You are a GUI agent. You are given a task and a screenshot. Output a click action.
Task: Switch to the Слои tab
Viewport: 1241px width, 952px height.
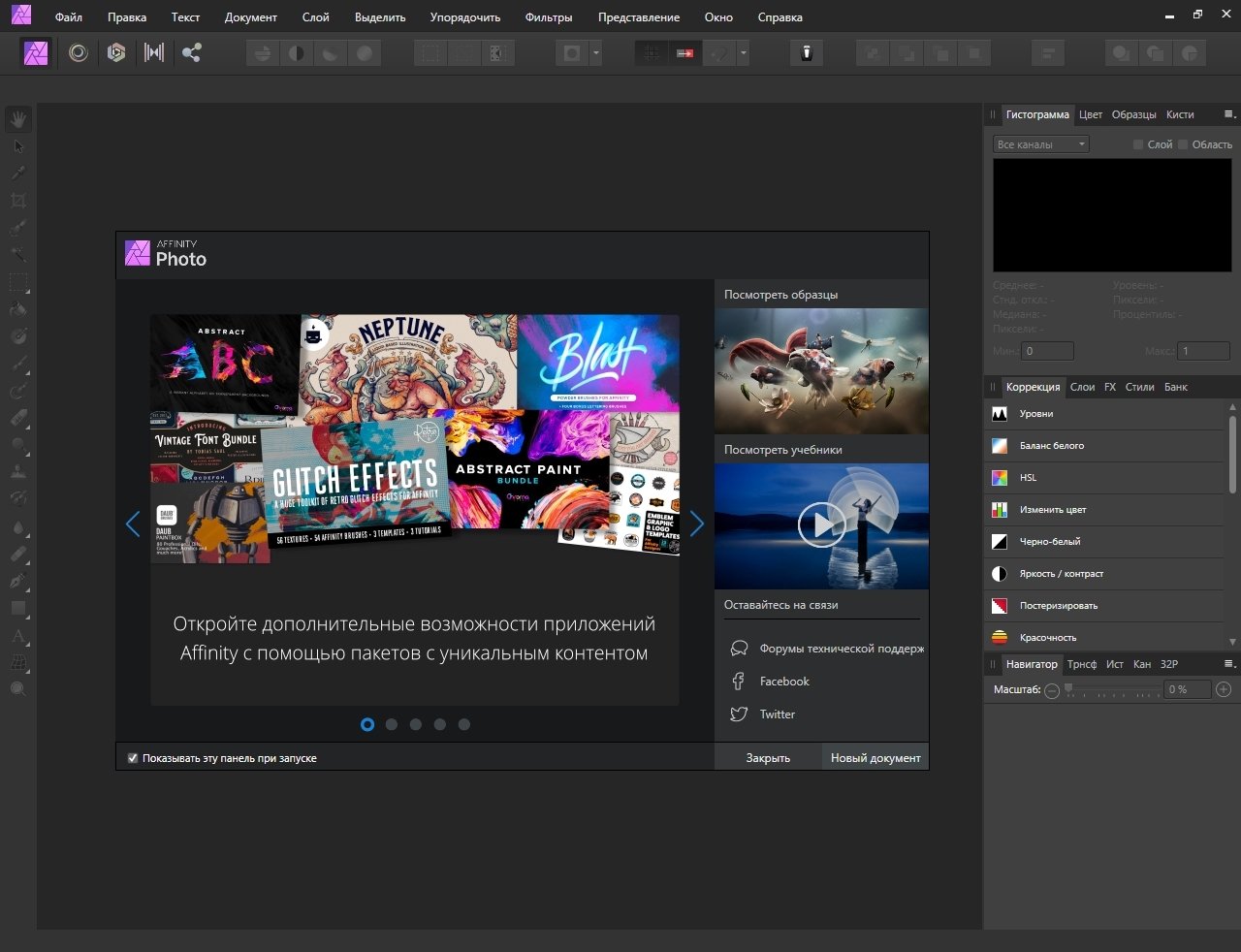[1082, 387]
